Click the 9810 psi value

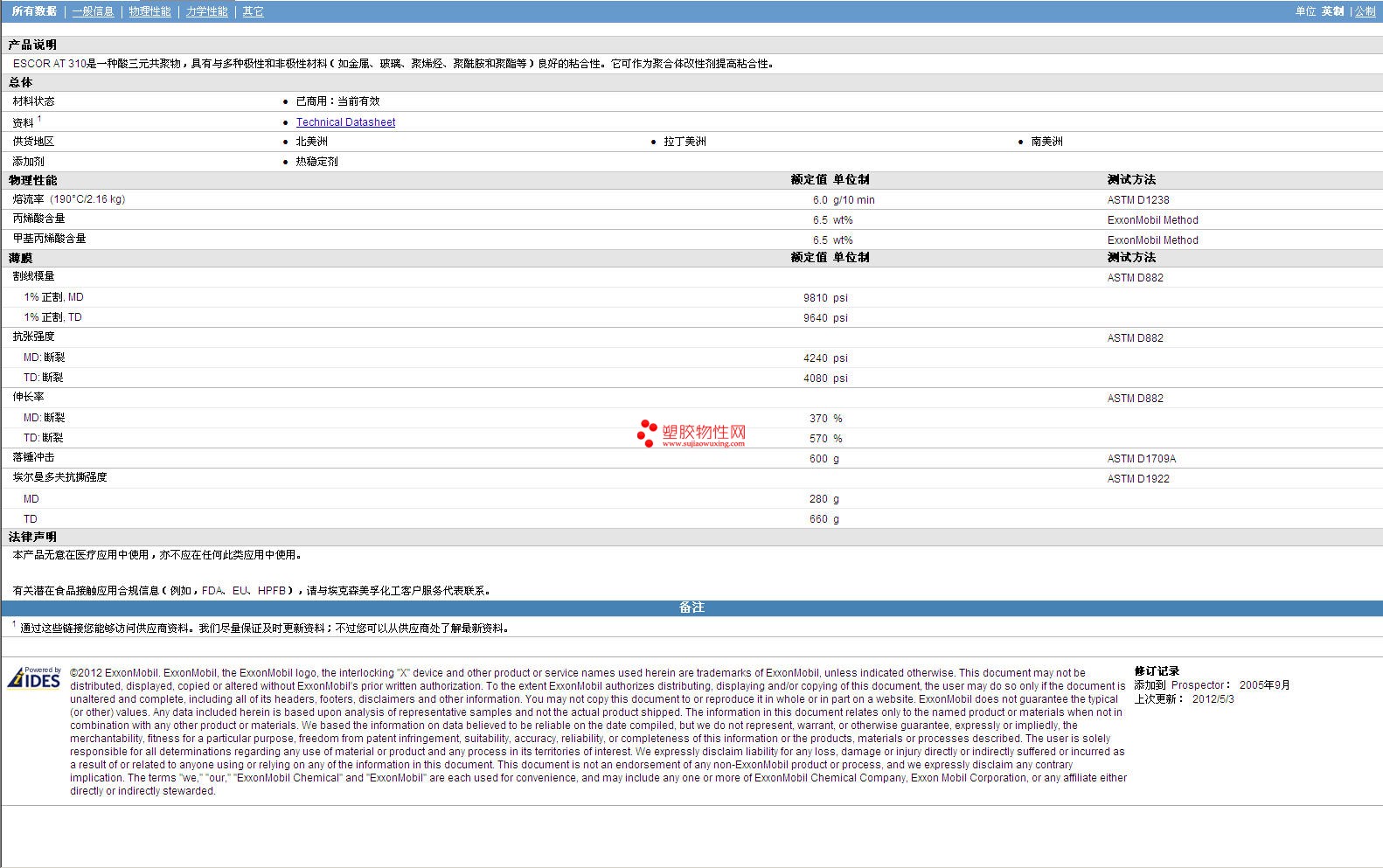pos(825,298)
